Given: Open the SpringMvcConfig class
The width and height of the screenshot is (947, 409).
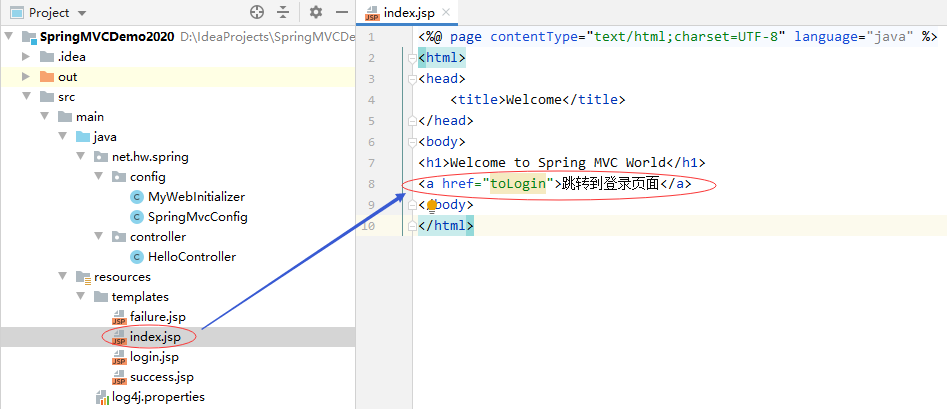Looking at the screenshot, I should [x=197, y=217].
